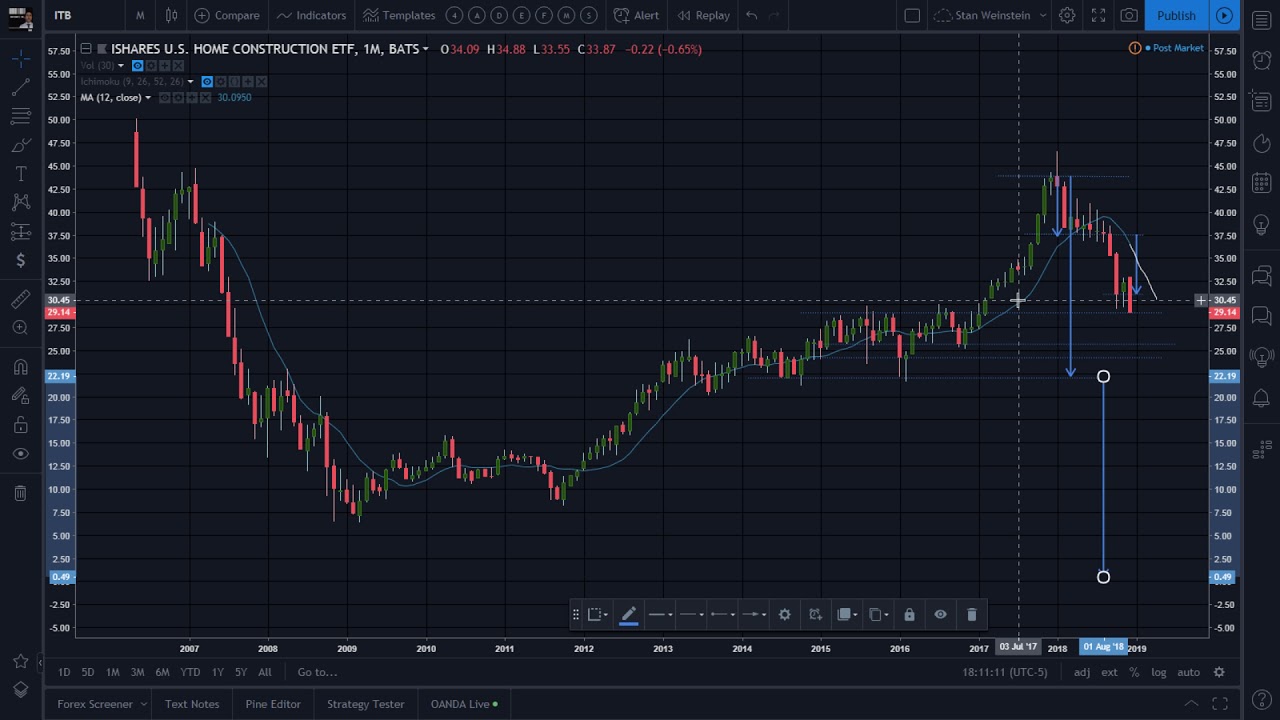
Task: Toggle hide all drawings in left sidebar
Action: 20,454
